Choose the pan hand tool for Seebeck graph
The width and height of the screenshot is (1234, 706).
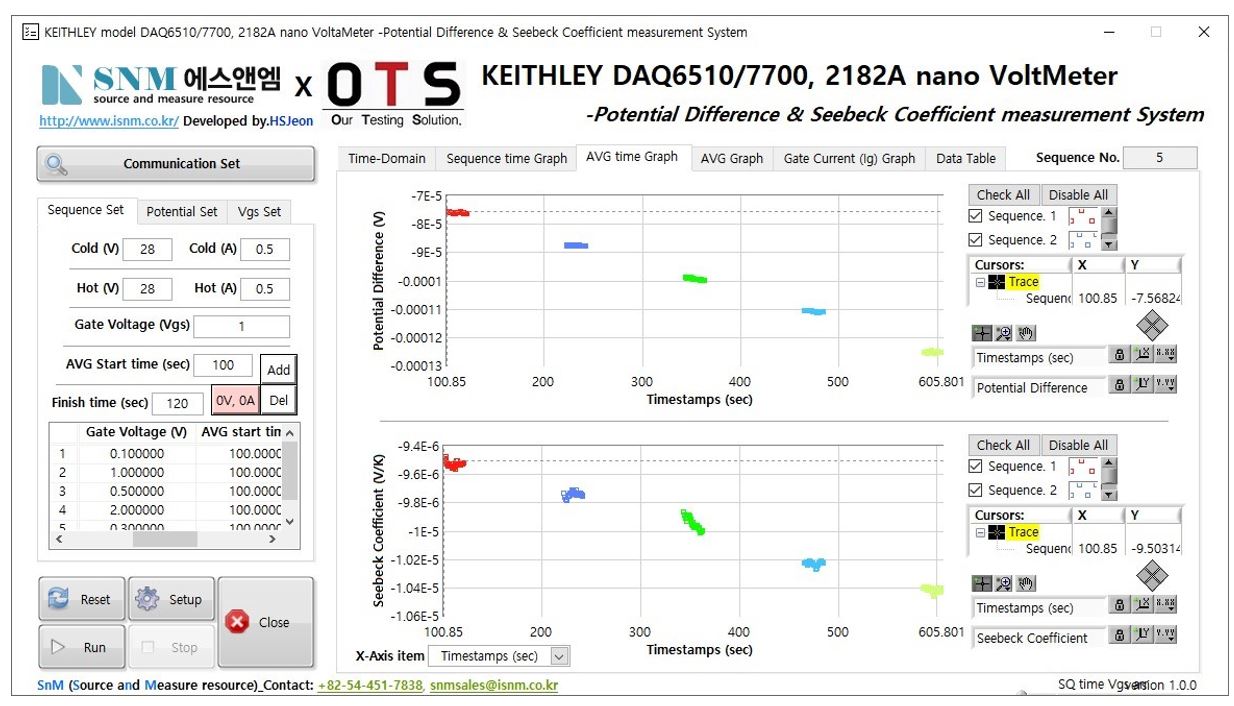(1026, 583)
